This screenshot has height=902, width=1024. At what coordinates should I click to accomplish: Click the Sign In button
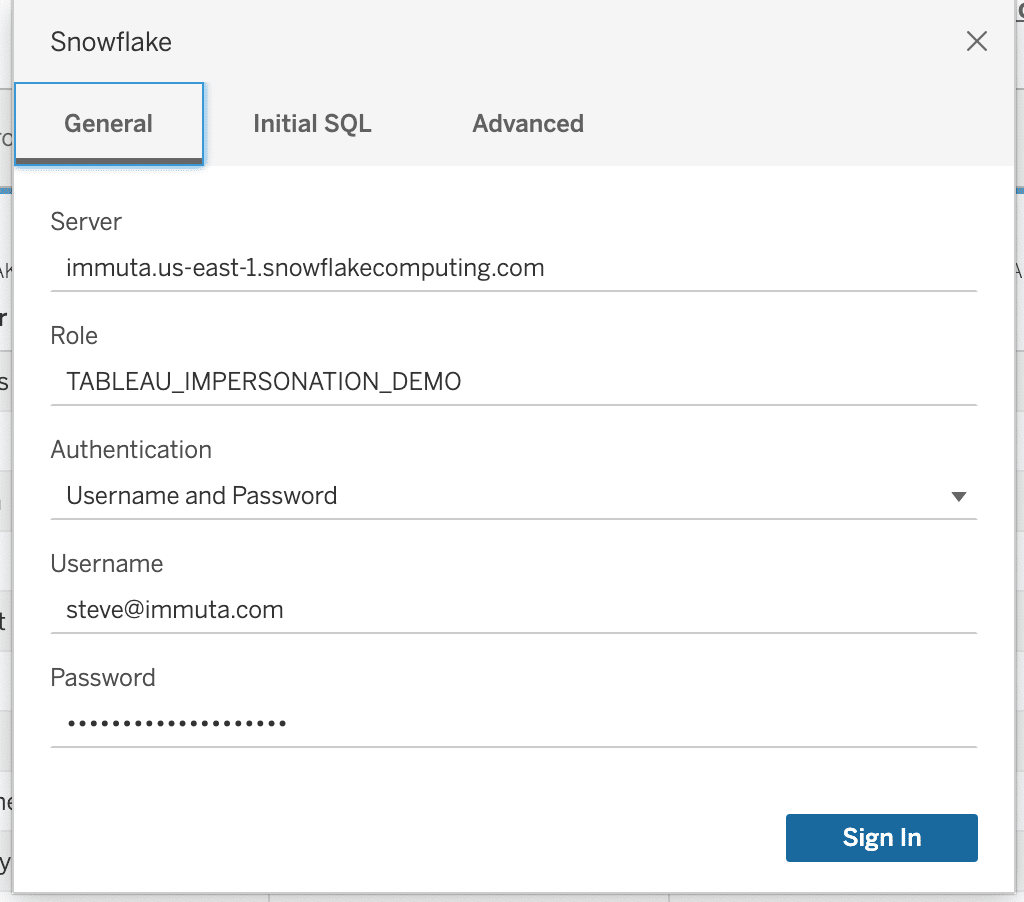(882, 837)
